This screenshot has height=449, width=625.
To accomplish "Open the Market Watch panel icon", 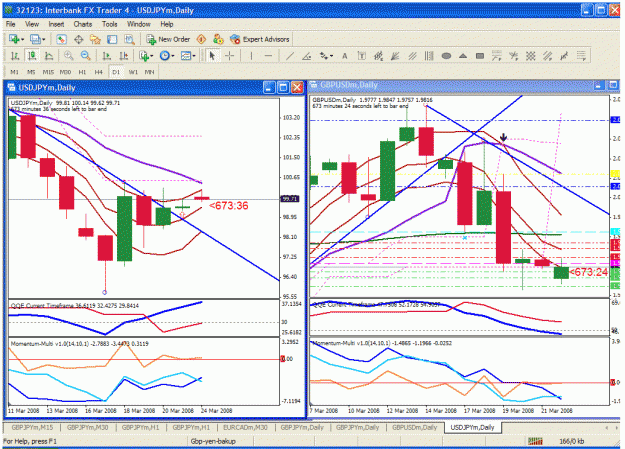I will click(61, 39).
